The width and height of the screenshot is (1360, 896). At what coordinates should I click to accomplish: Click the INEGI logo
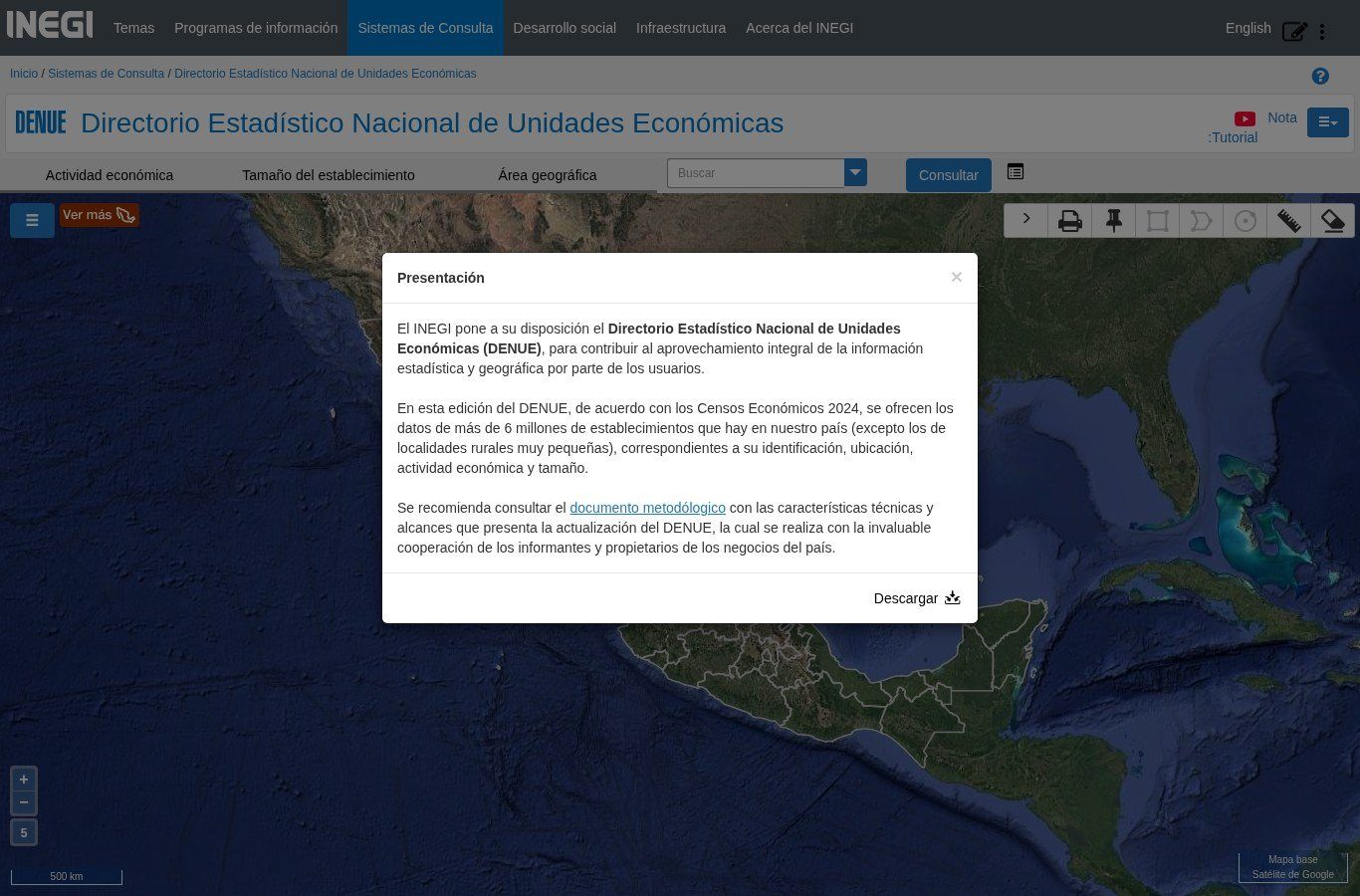point(50,26)
